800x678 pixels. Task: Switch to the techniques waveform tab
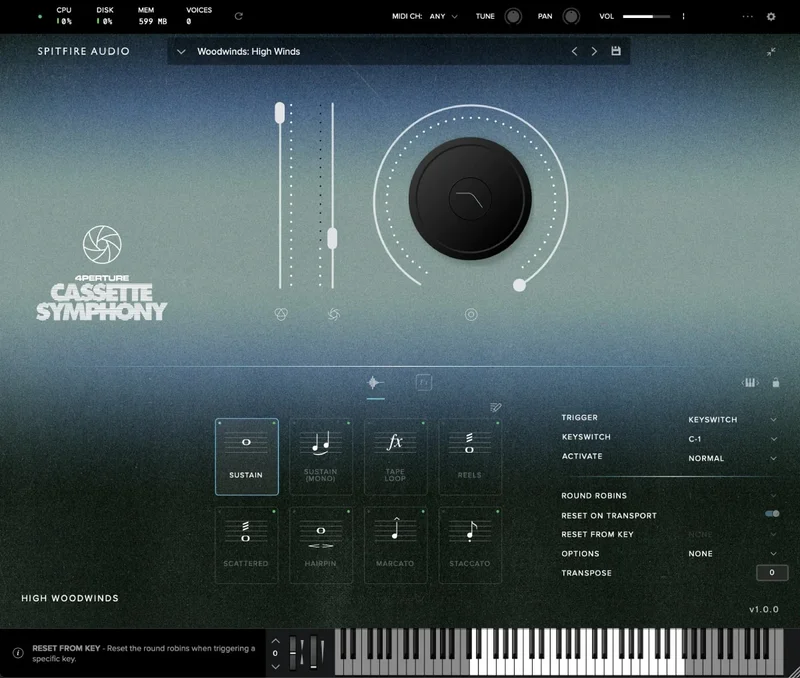375,383
